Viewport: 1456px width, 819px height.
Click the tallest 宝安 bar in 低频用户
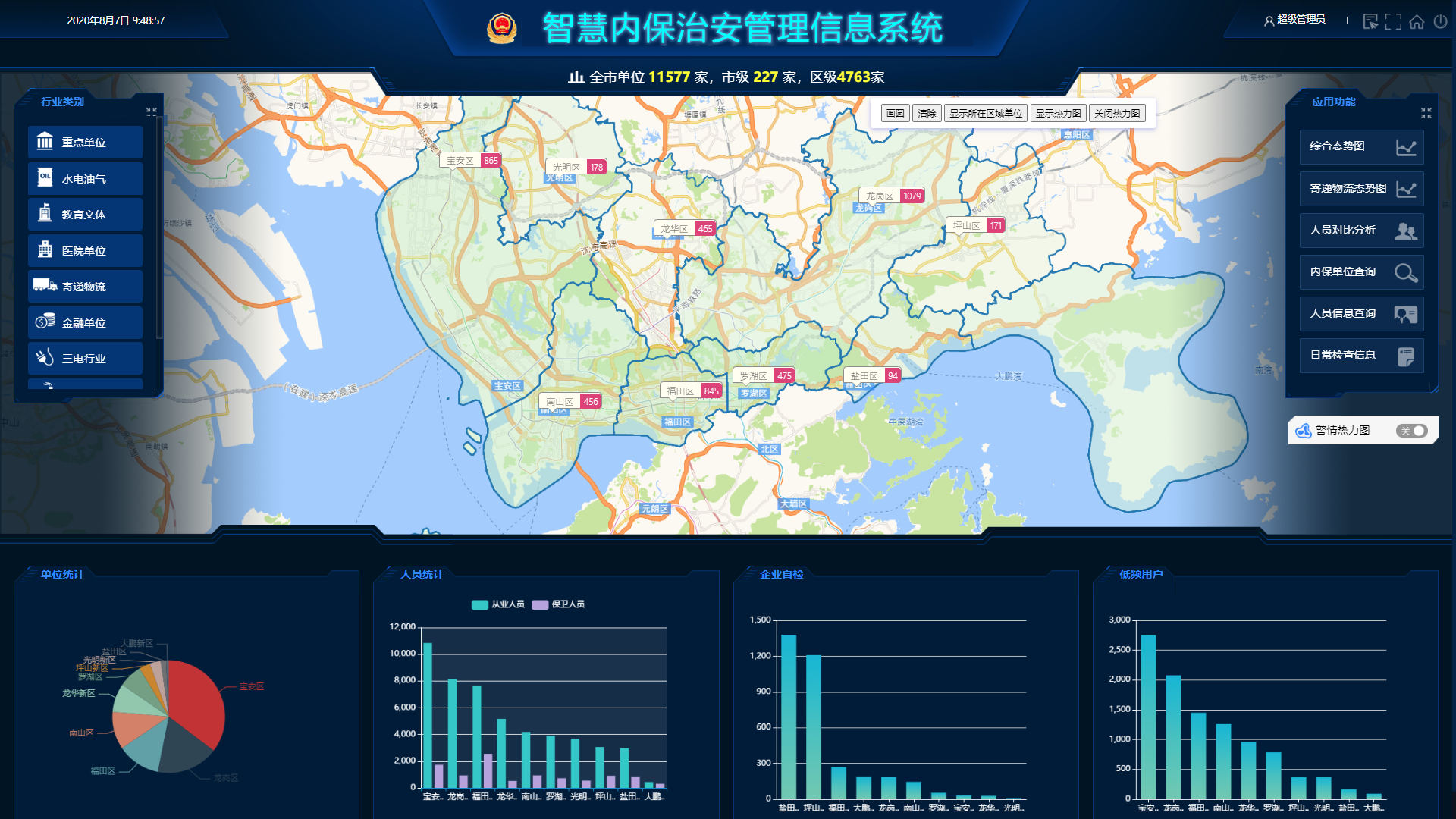click(x=1148, y=717)
